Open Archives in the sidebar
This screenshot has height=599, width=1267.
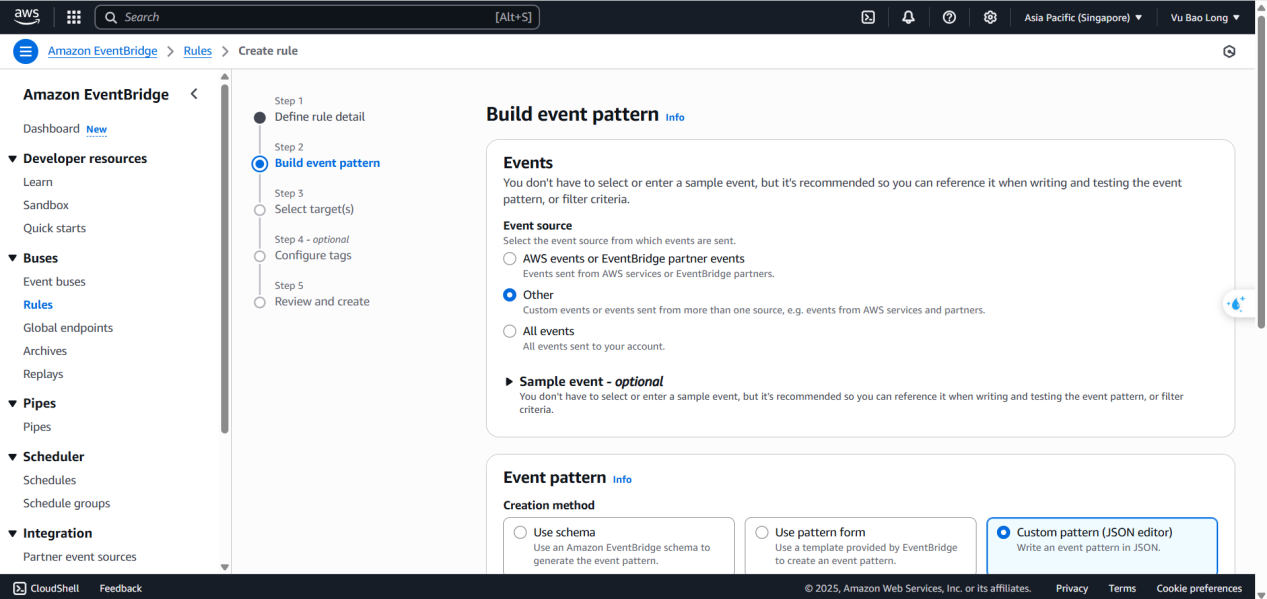(x=45, y=351)
